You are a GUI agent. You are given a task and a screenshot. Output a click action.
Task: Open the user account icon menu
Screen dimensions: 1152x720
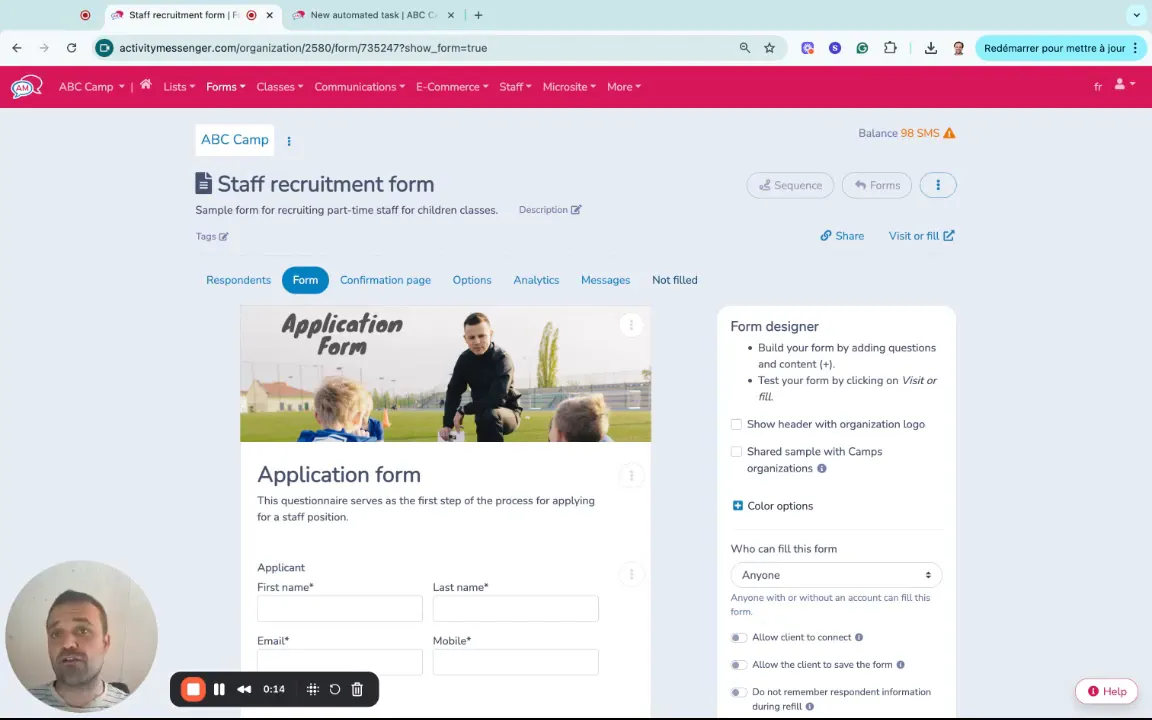click(x=1122, y=86)
